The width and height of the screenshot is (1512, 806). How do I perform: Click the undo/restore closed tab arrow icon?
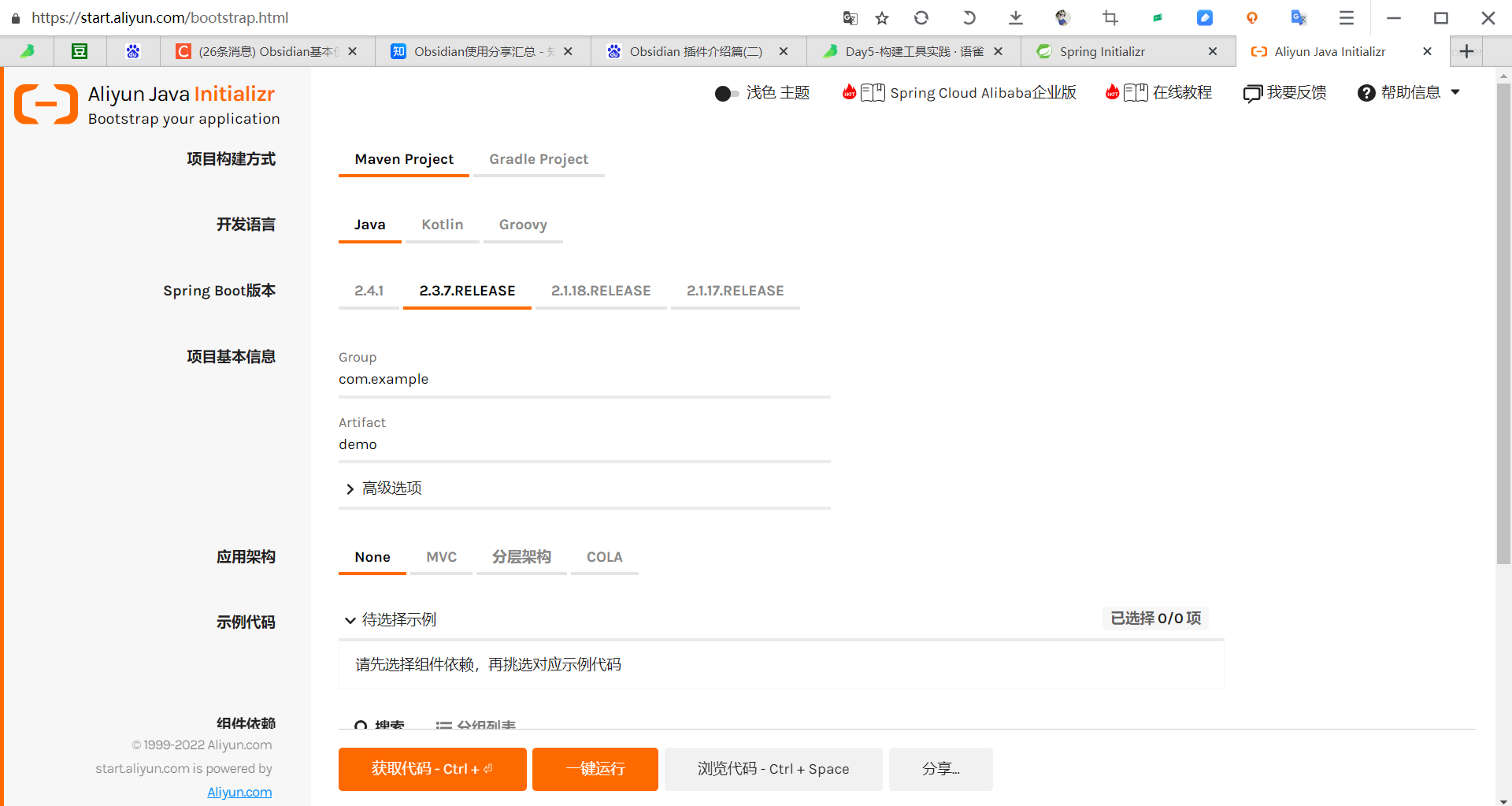click(x=969, y=17)
